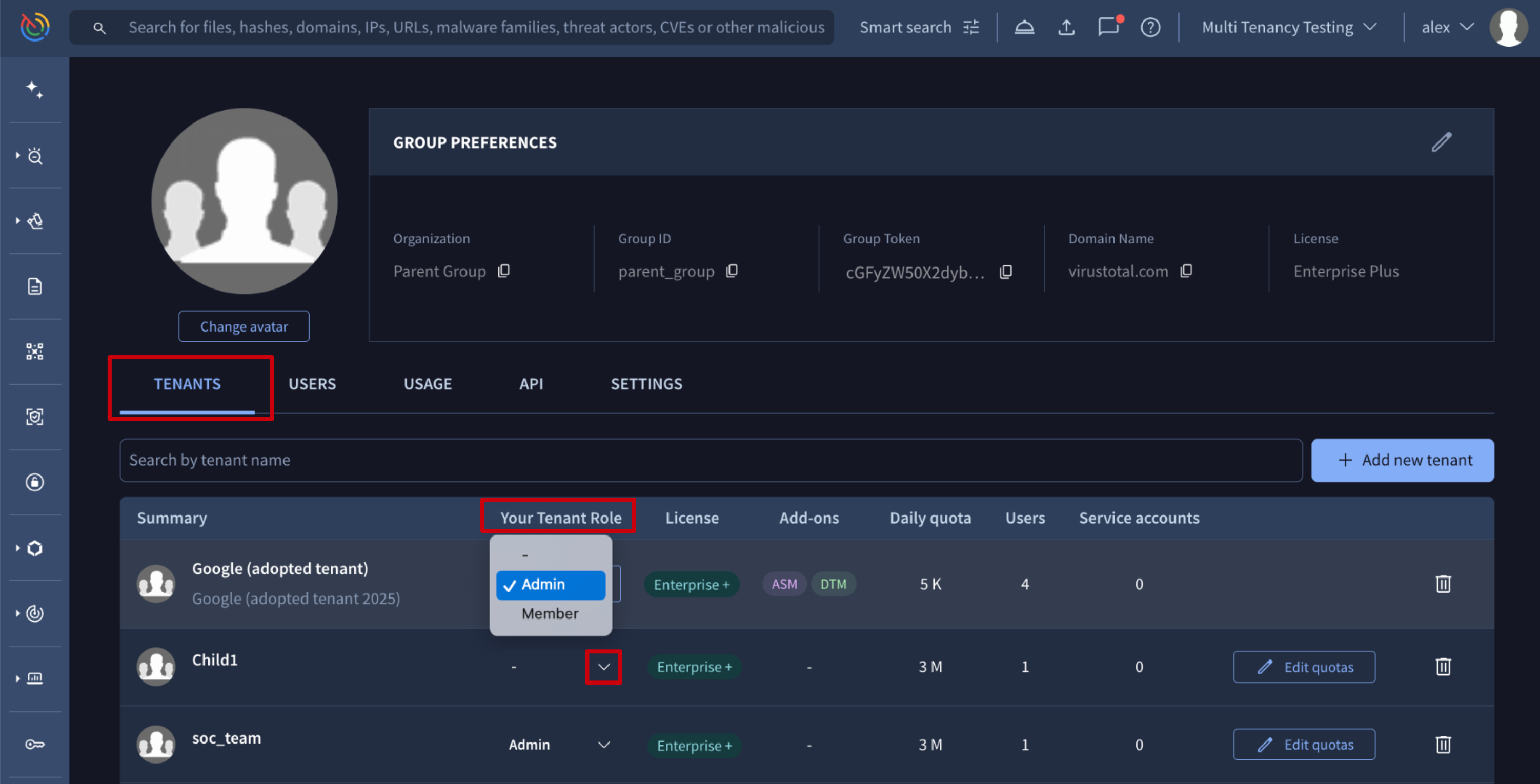Open Smart search filter options

(971, 28)
